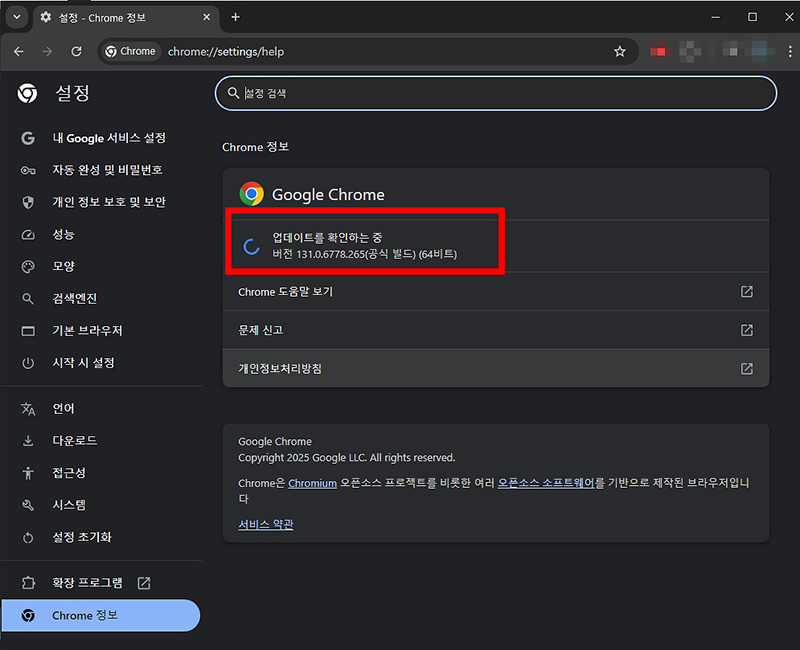
Task: Open the Chromium project link
Action: click(312, 483)
